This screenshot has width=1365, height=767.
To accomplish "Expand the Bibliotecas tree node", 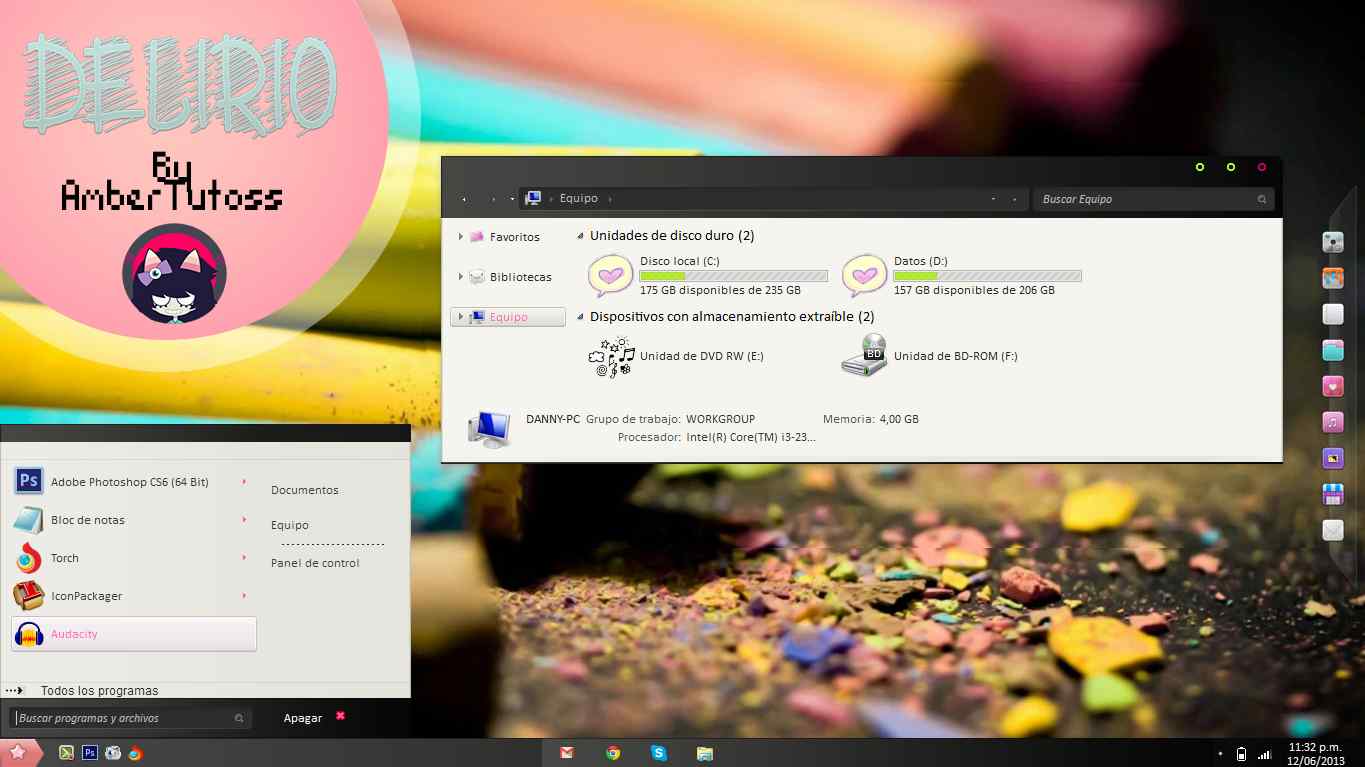I will 461,277.
